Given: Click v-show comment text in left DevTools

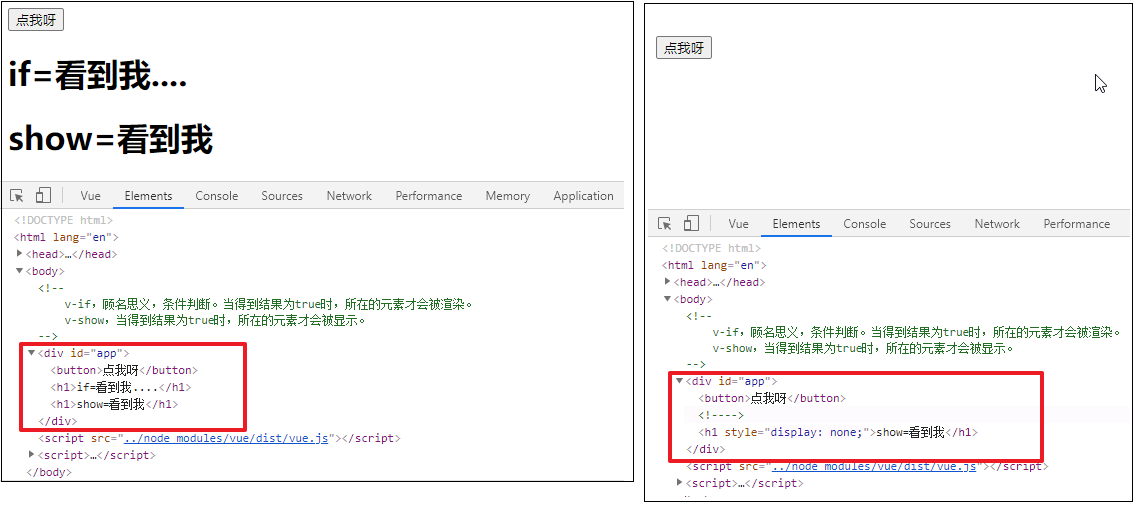Looking at the screenshot, I should click(214, 320).
